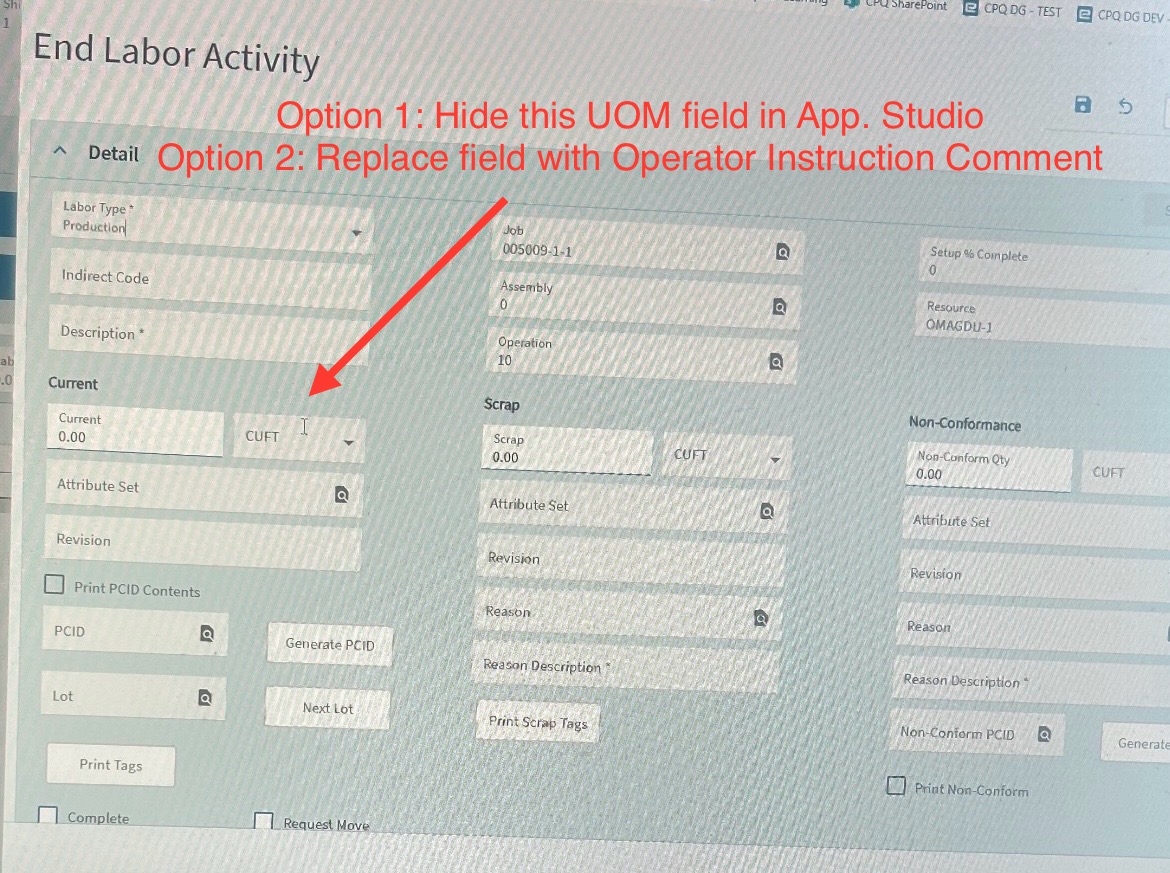Click the 'End Labor Activity' page title
1170x873 pixels.
(177, 54)
